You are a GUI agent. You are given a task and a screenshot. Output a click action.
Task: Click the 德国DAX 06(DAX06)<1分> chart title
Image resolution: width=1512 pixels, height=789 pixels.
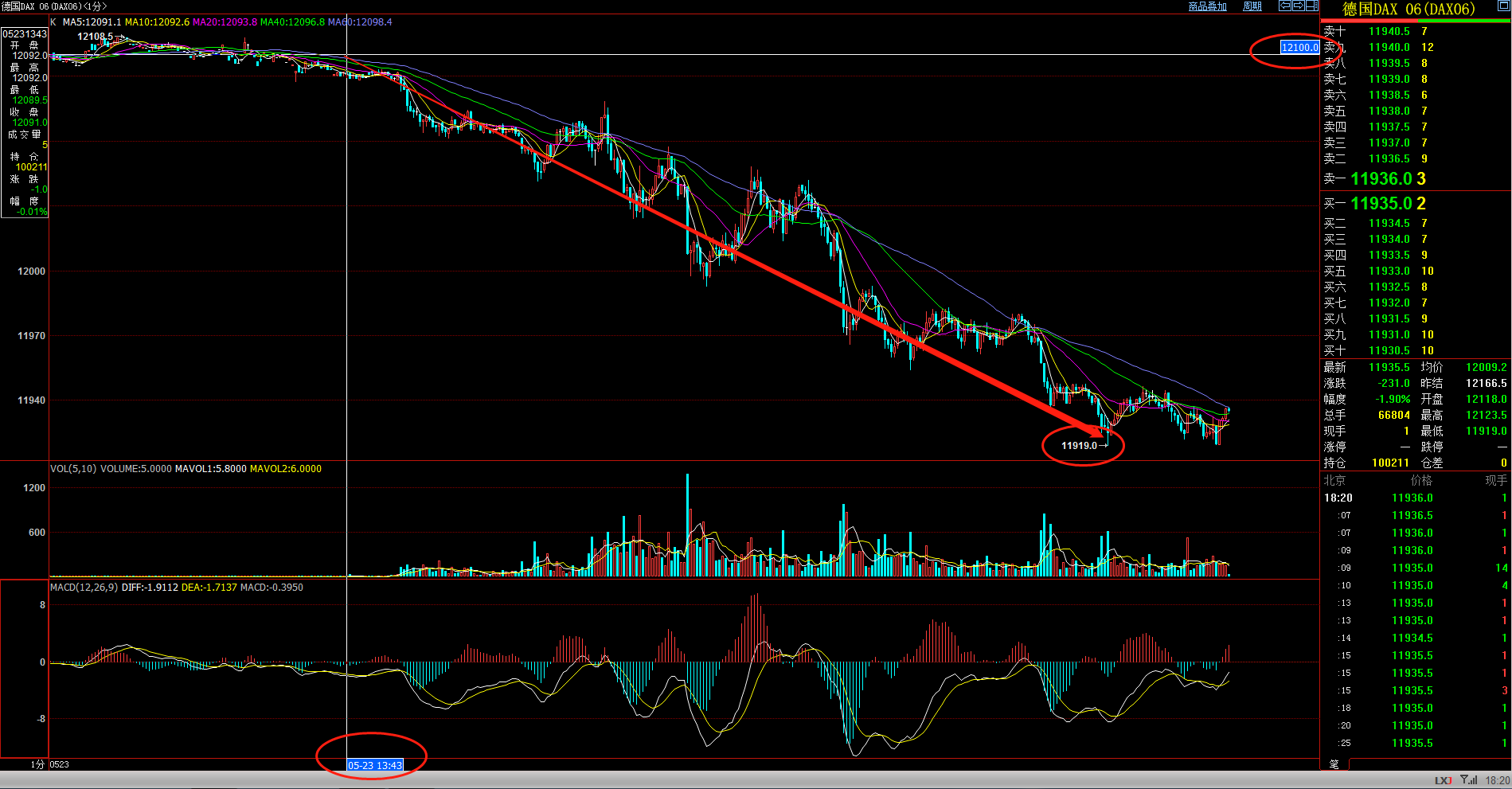click(54, 6)
